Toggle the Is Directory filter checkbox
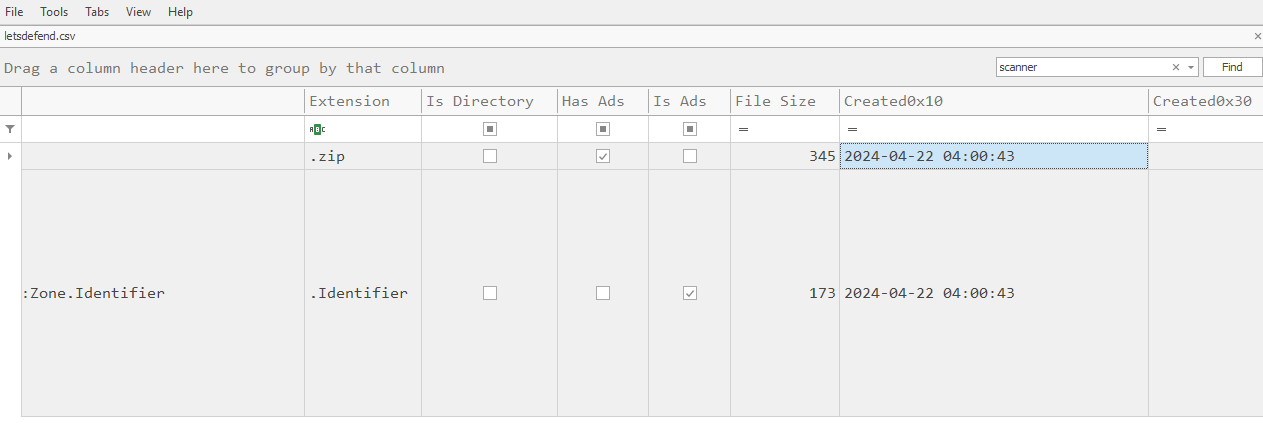The height and width of the screenshot is (441, 1263). 490,129
